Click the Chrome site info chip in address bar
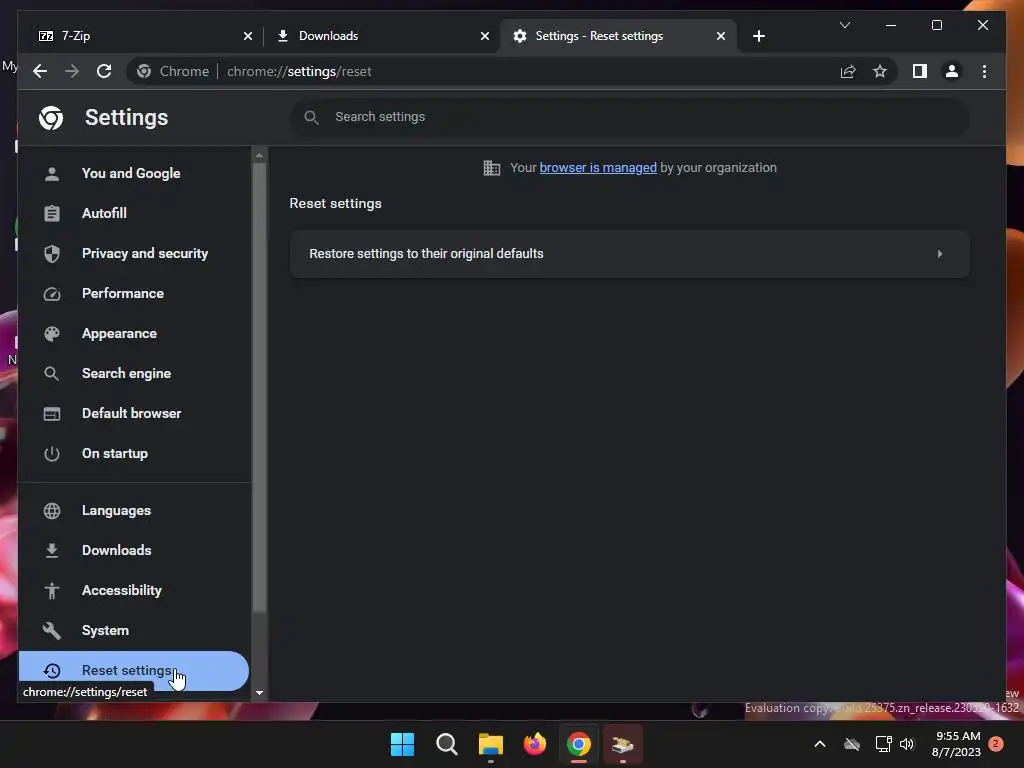 173,71
